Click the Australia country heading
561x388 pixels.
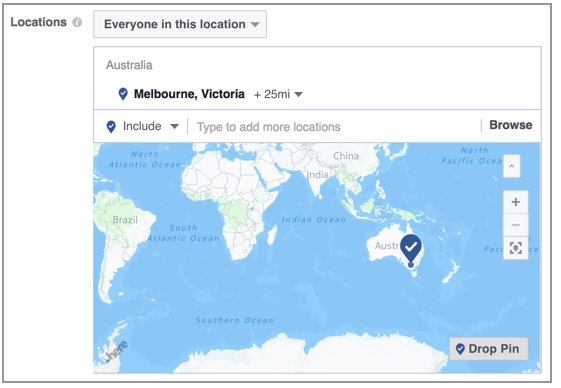129,65
